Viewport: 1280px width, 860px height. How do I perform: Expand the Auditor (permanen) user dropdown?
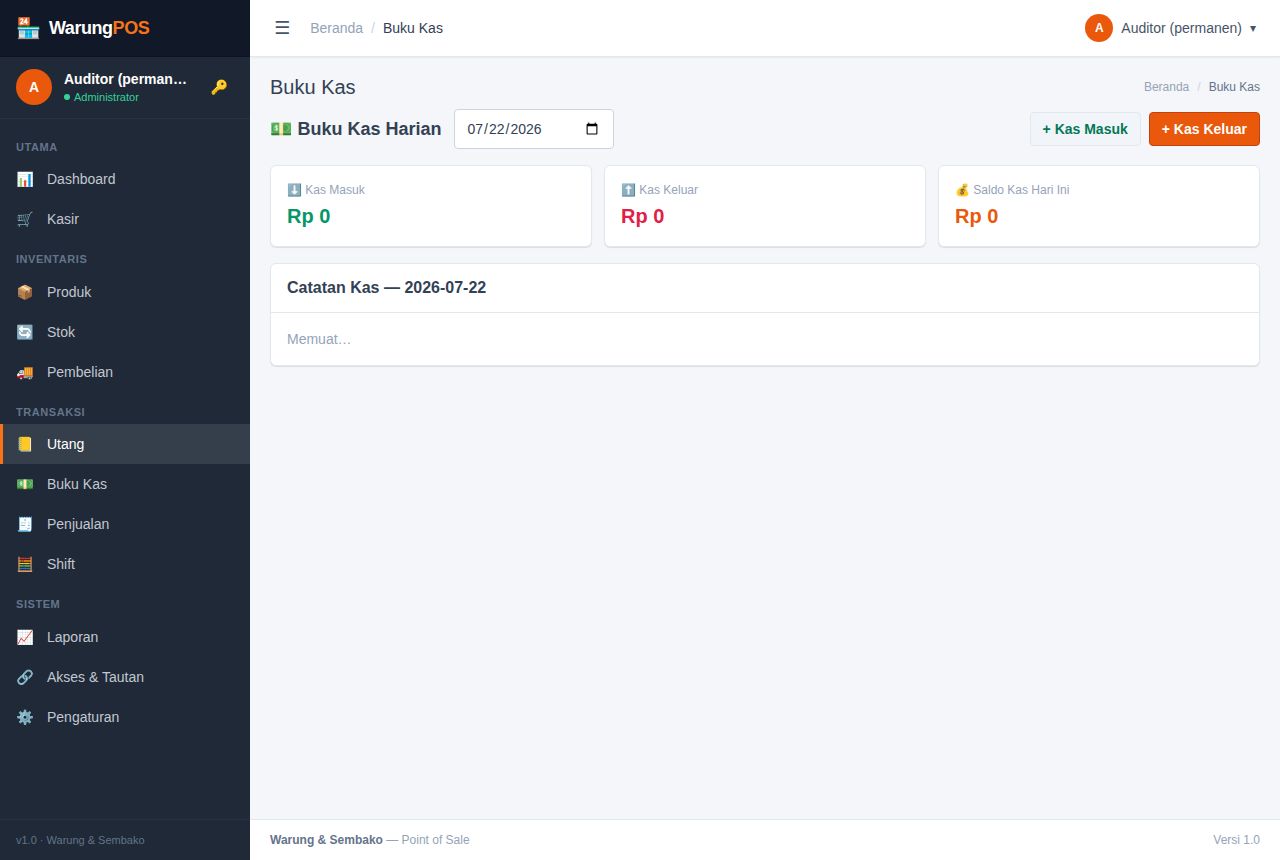[x=1170, y=28]
